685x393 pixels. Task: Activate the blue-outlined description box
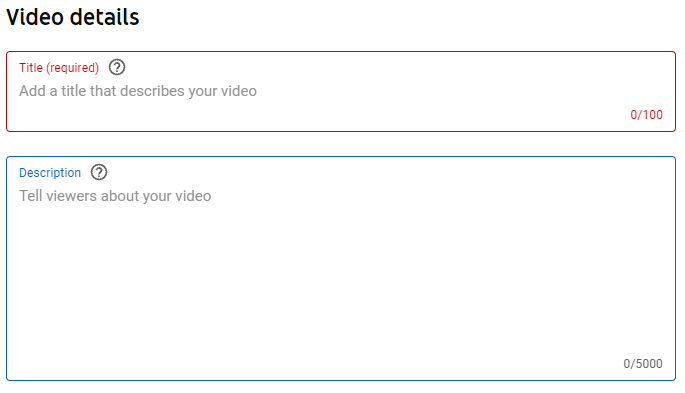(x=341, y=269)
